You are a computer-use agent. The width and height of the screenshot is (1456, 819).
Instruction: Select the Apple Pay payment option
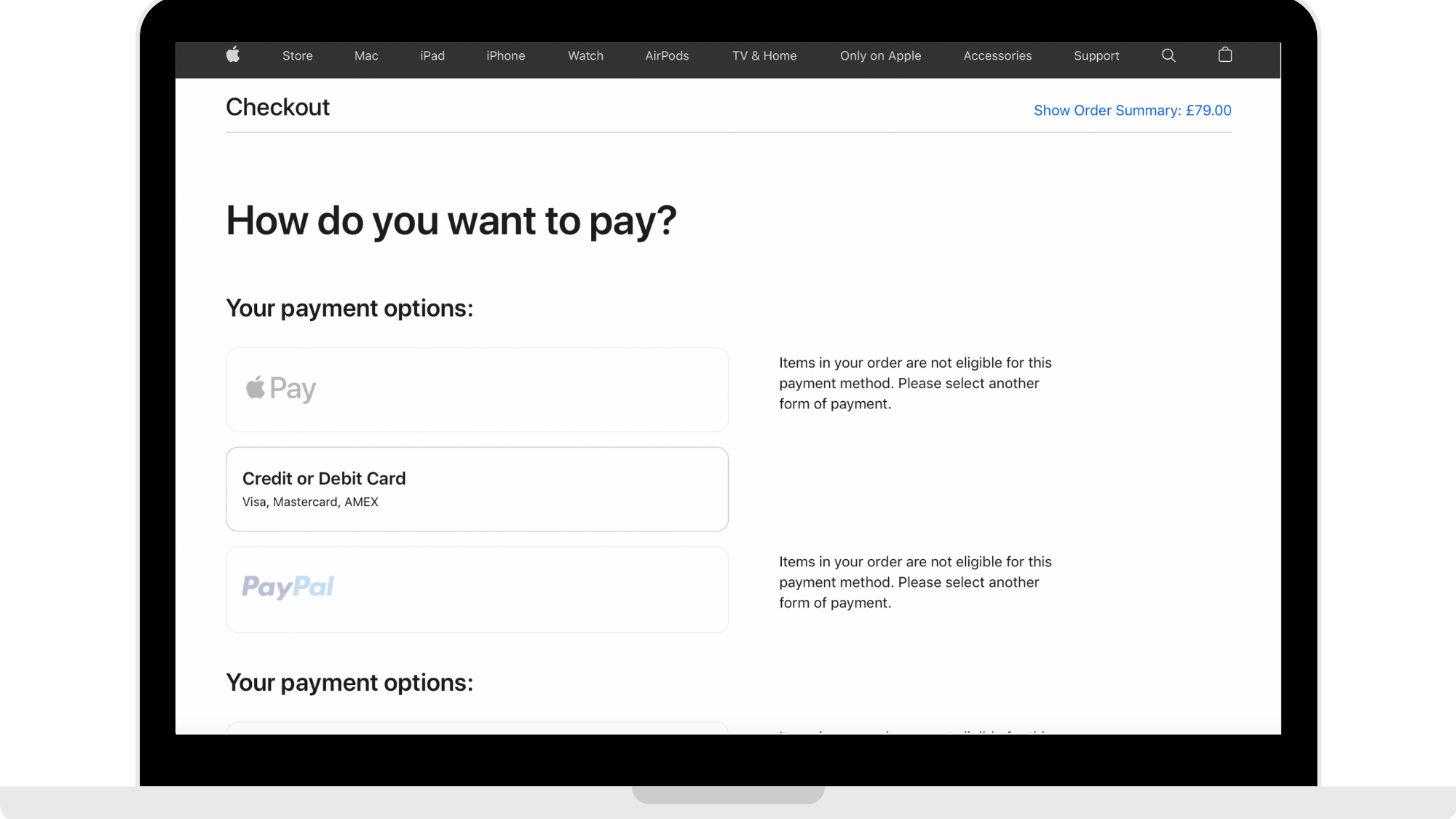[x=477, y=389]
